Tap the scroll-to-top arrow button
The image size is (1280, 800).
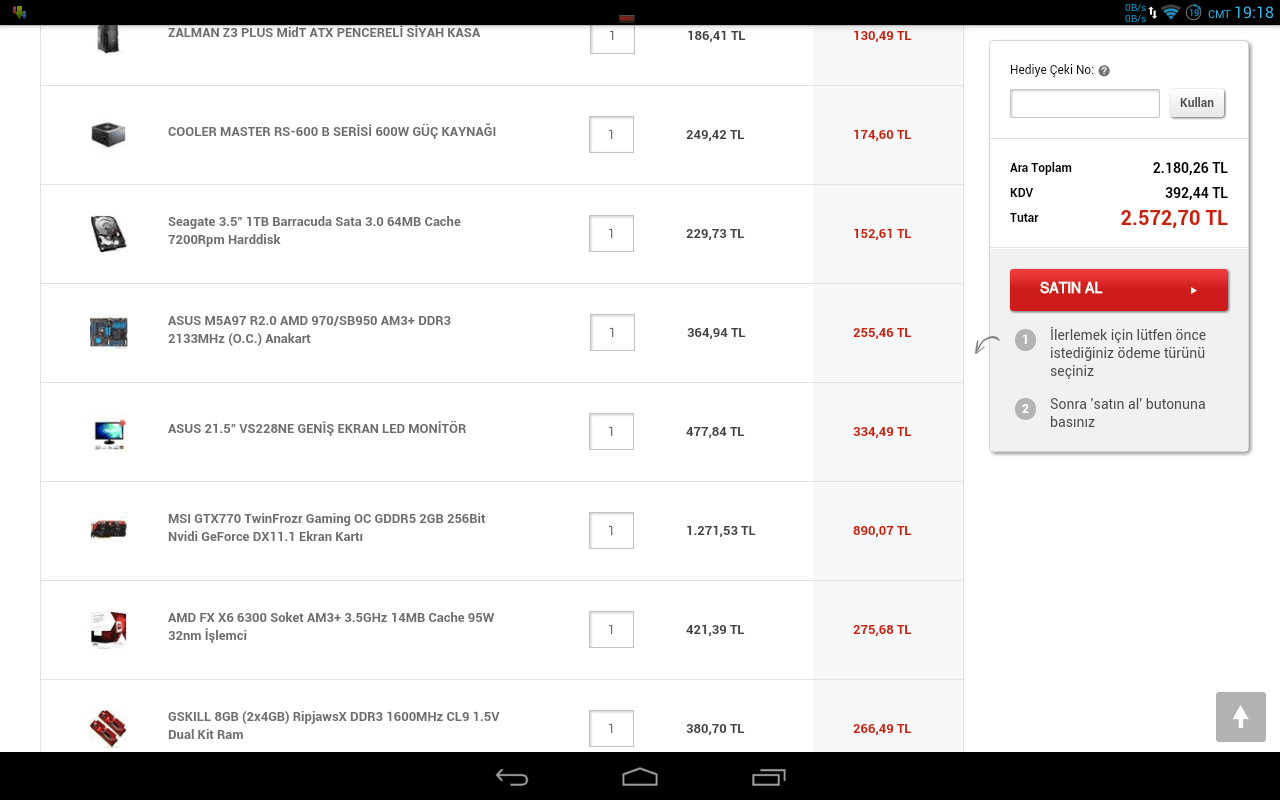coord(1241,717)
